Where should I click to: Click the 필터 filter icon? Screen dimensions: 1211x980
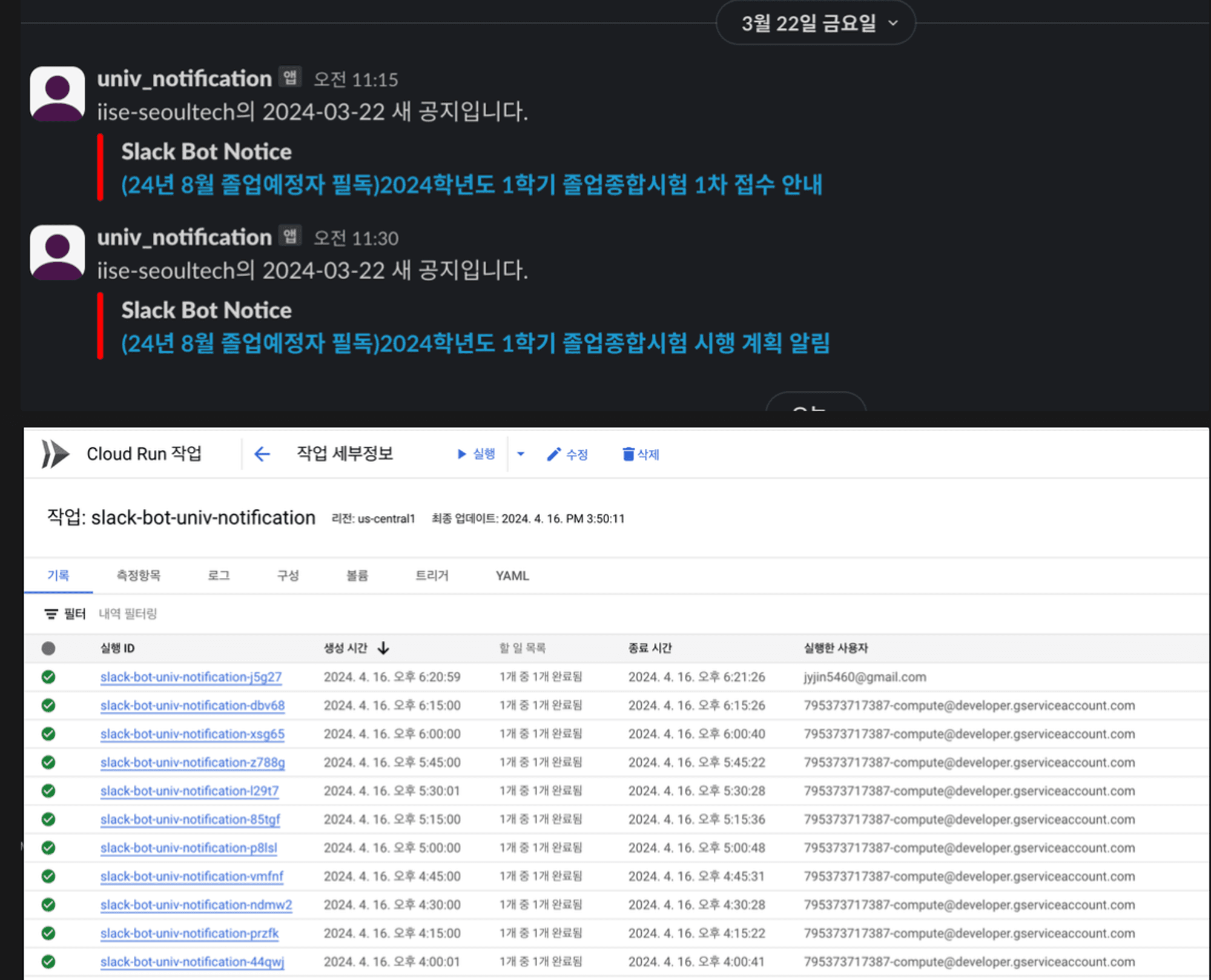pyautogui.click(x=51, y=614)
